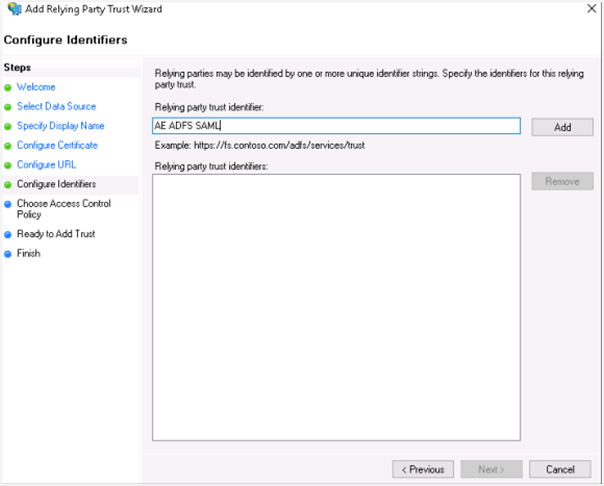The image size is (604, 486).
Task: Click the green bullet beside Welcome
Action: tap(8, 88)
